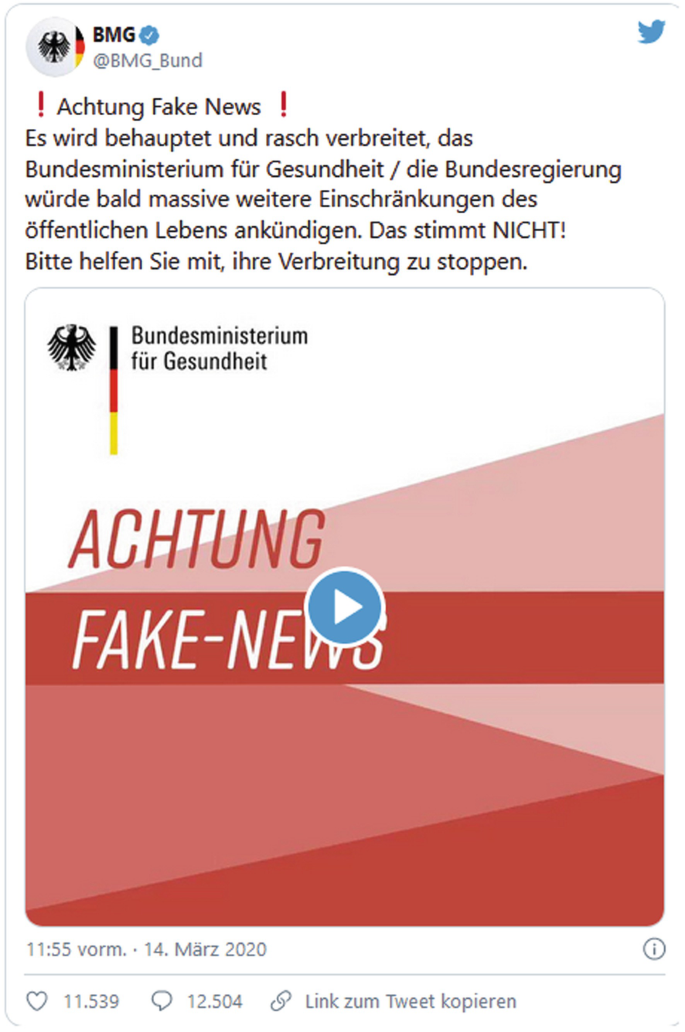Open the @BMG_Bund handle
Image resolution: width=685 pixels, height=1032 pixels.
tap(147, 61)
